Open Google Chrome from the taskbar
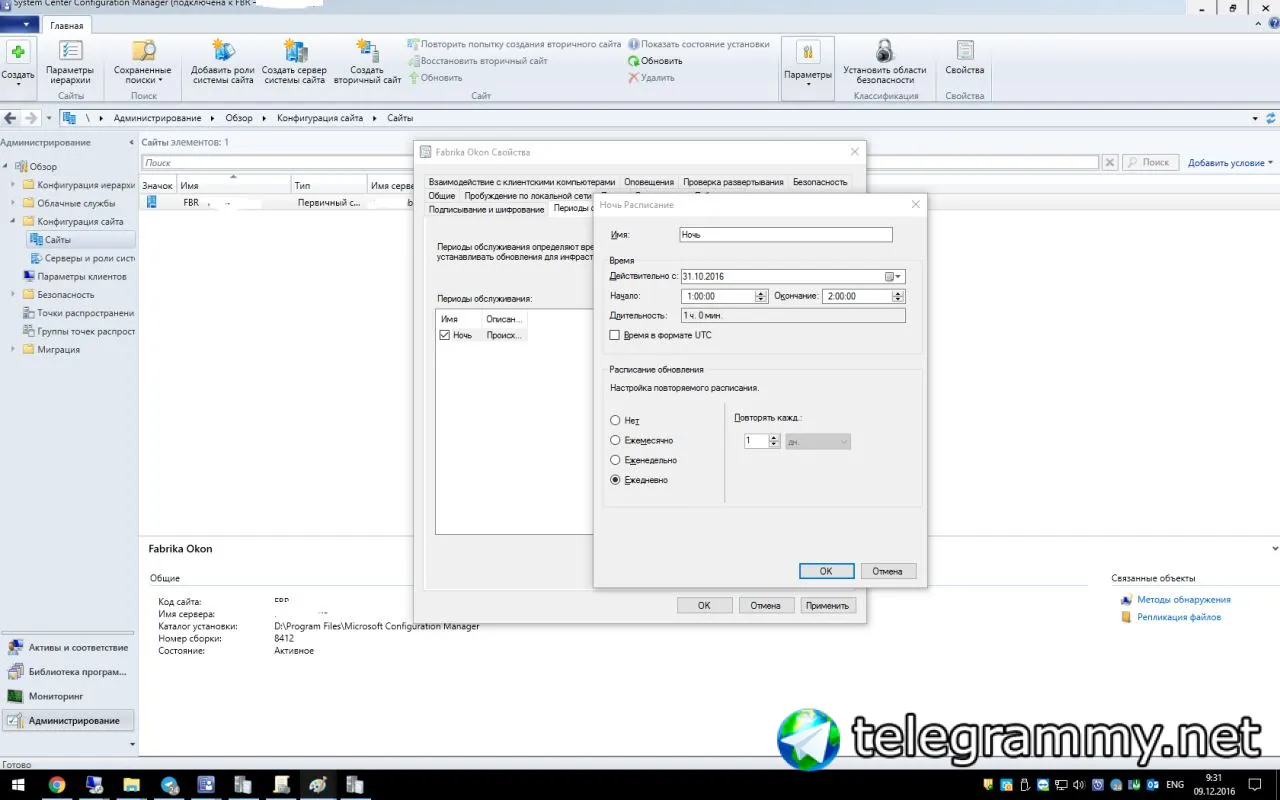This screenshot has height=800, width=1280. click(x=56, y=785)
